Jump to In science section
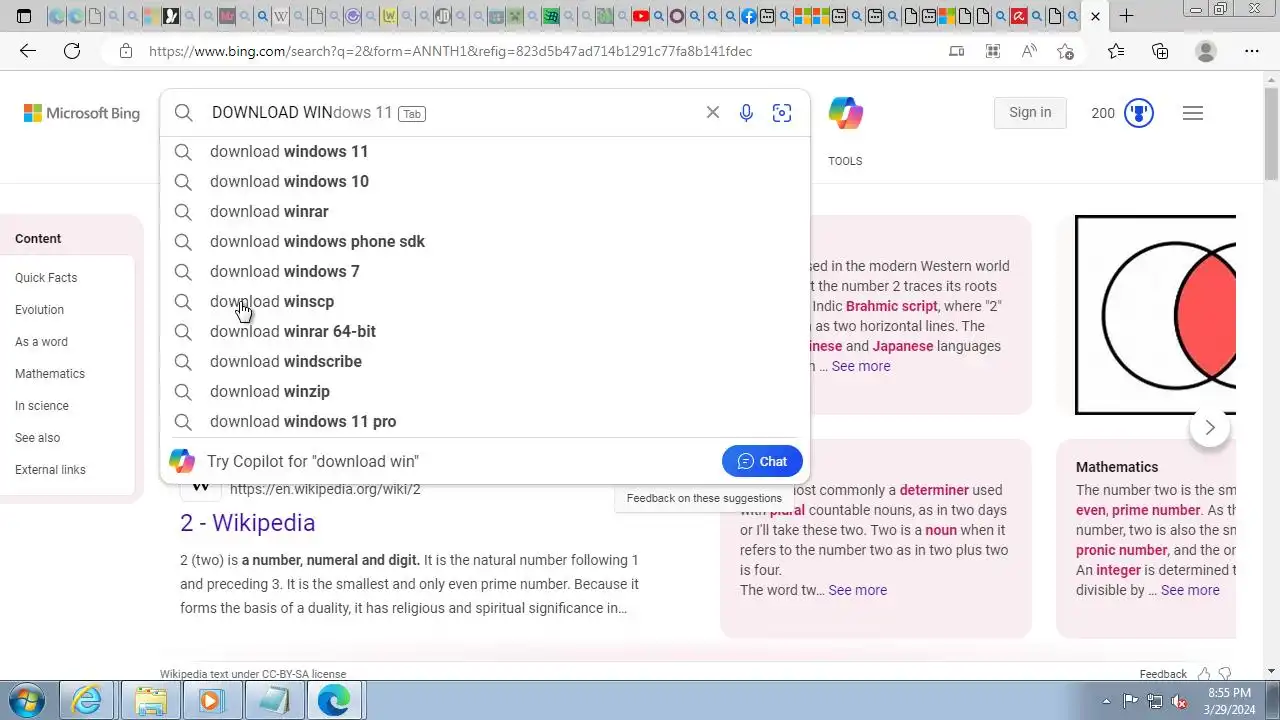 (42, 406)
